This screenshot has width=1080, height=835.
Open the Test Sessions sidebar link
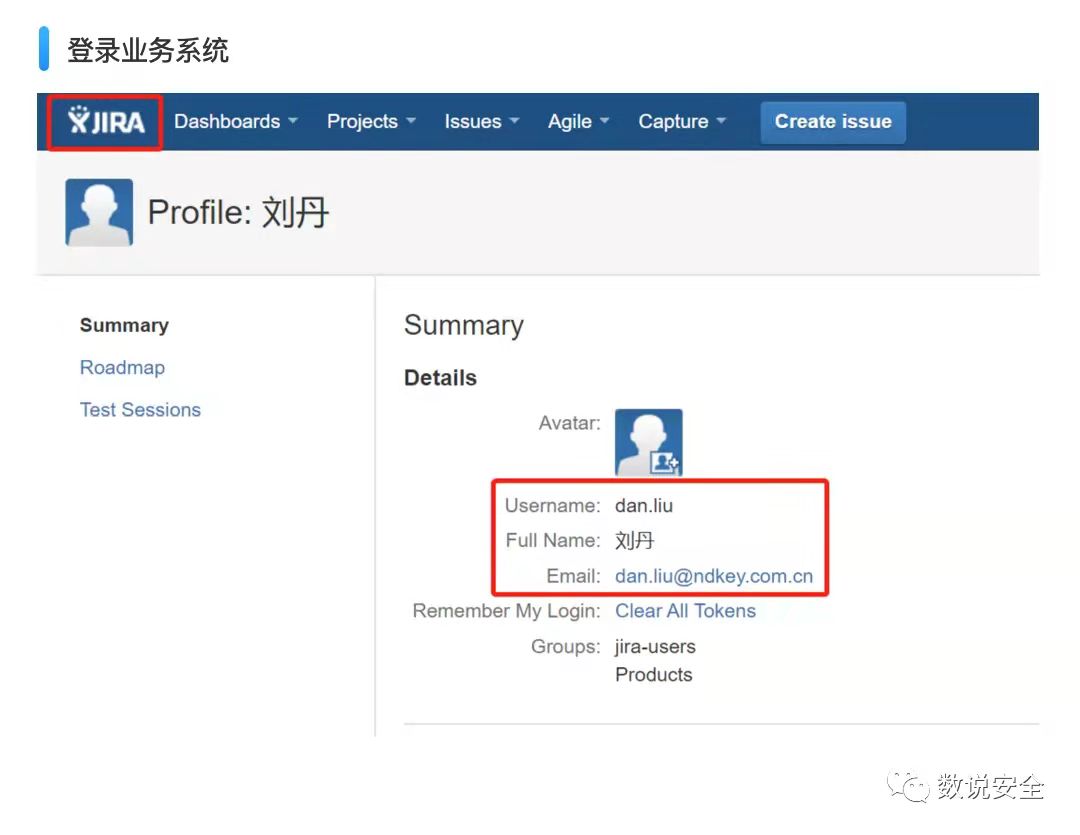(x=140, y=410)
